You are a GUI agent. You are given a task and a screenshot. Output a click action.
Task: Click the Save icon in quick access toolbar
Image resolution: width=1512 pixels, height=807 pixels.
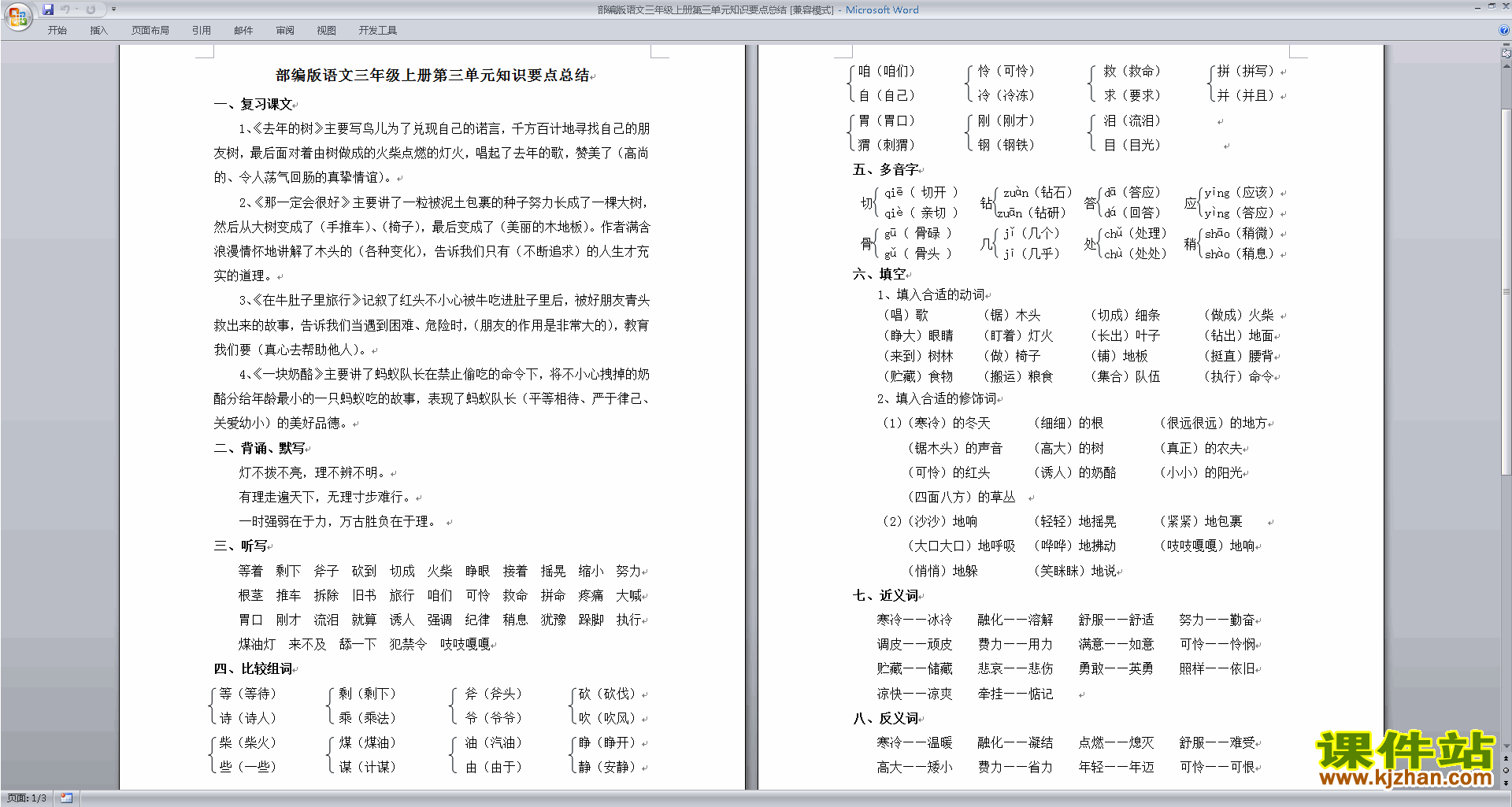click(x=48, y=9)
